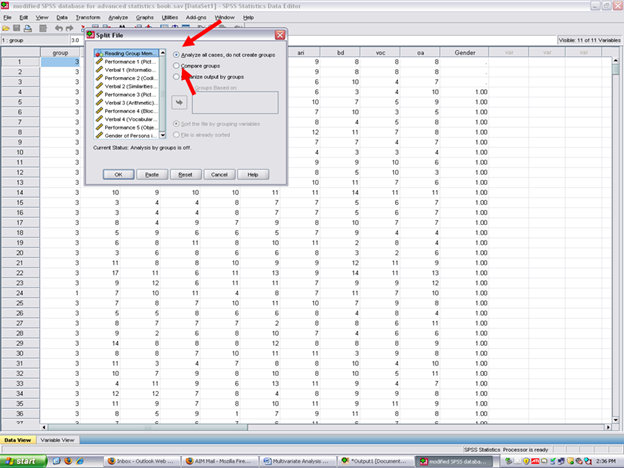Open the Analyze menu
Image resolution: width=624 pixels, height=468 pixels.
coord(117,17)
